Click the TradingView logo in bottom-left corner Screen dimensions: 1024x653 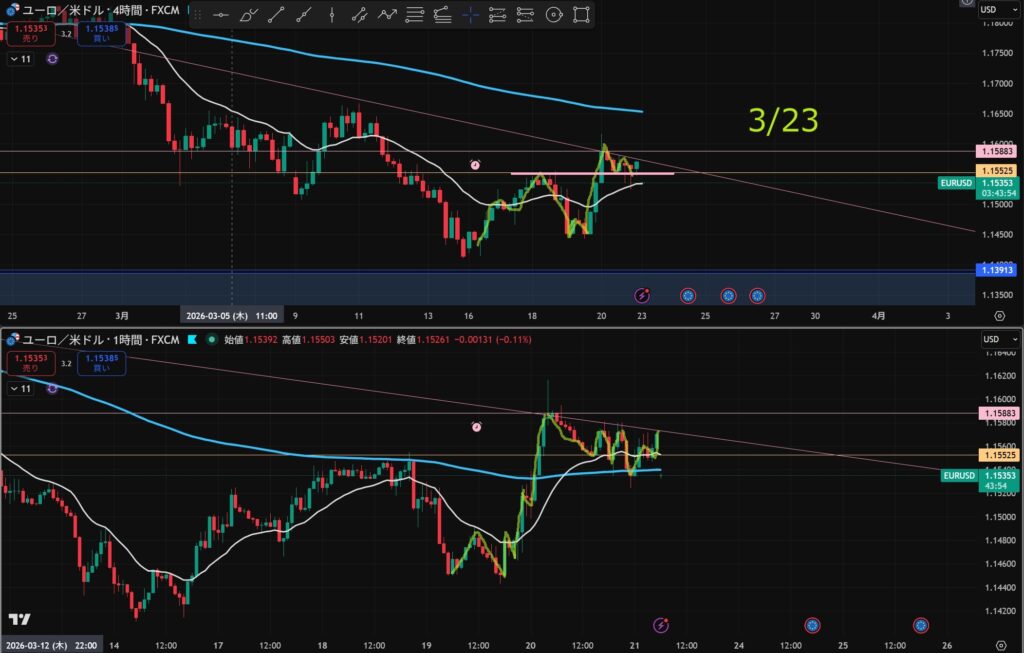[19, 619]
